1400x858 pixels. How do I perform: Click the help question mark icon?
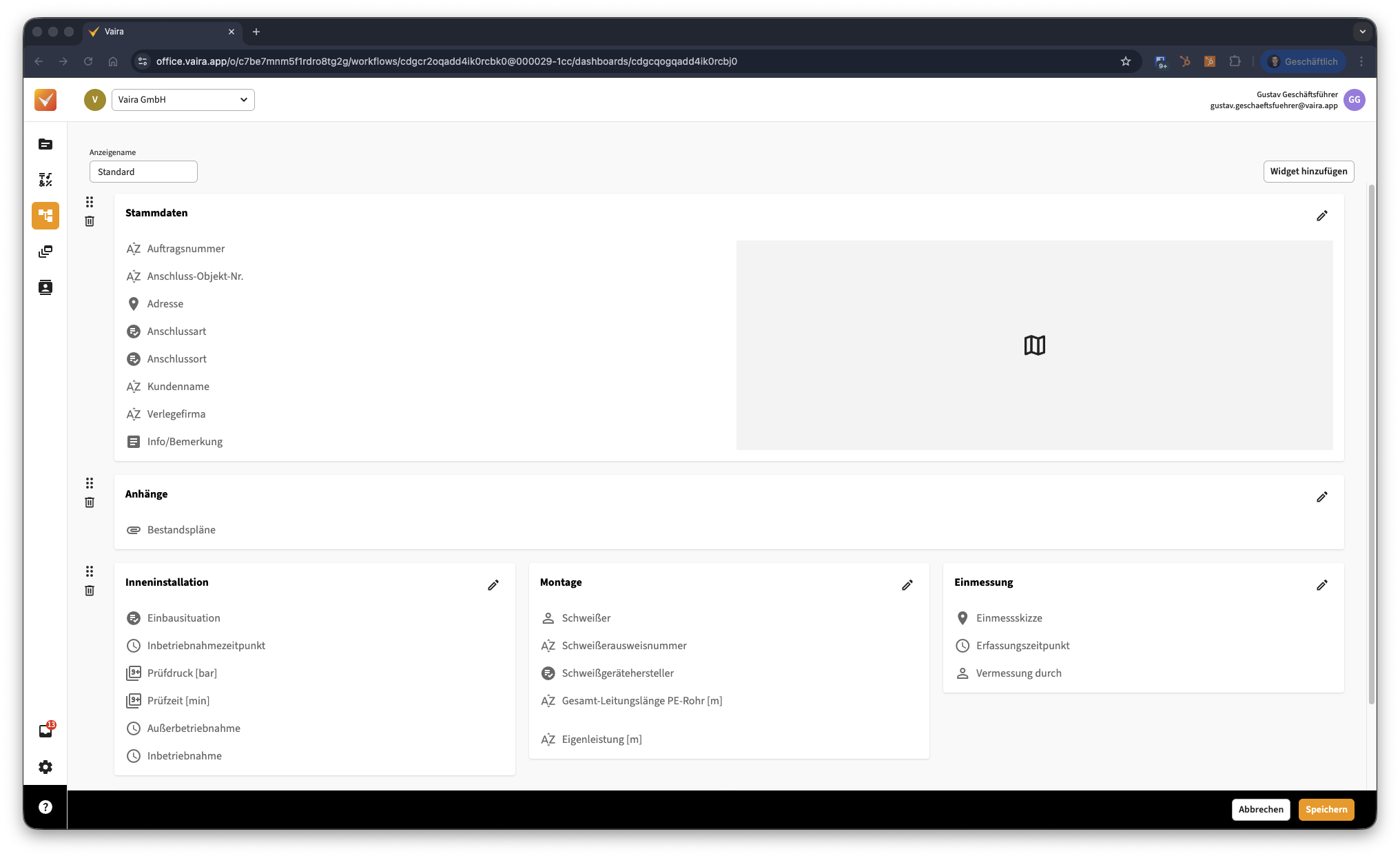[x=45, y=807]
